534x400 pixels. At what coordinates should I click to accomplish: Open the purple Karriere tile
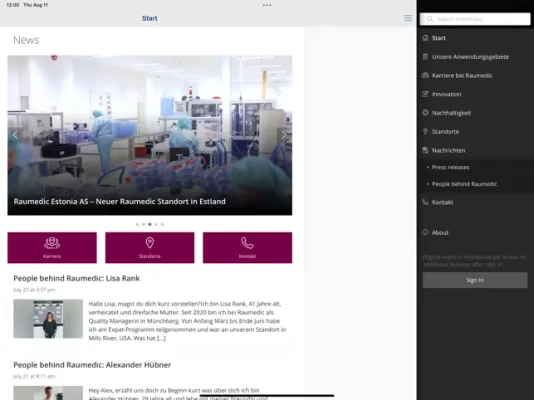pos(52,247)
